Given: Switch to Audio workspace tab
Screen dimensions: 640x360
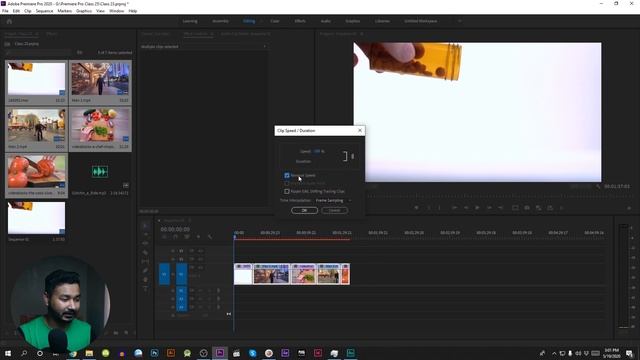Looking at the screenshot, I should [325, 21].
